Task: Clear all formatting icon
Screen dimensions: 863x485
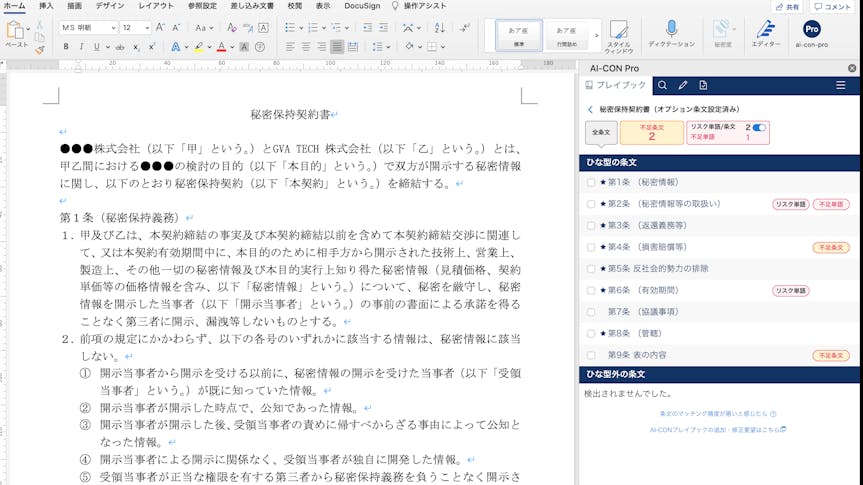Action: [x=232, y=28]
